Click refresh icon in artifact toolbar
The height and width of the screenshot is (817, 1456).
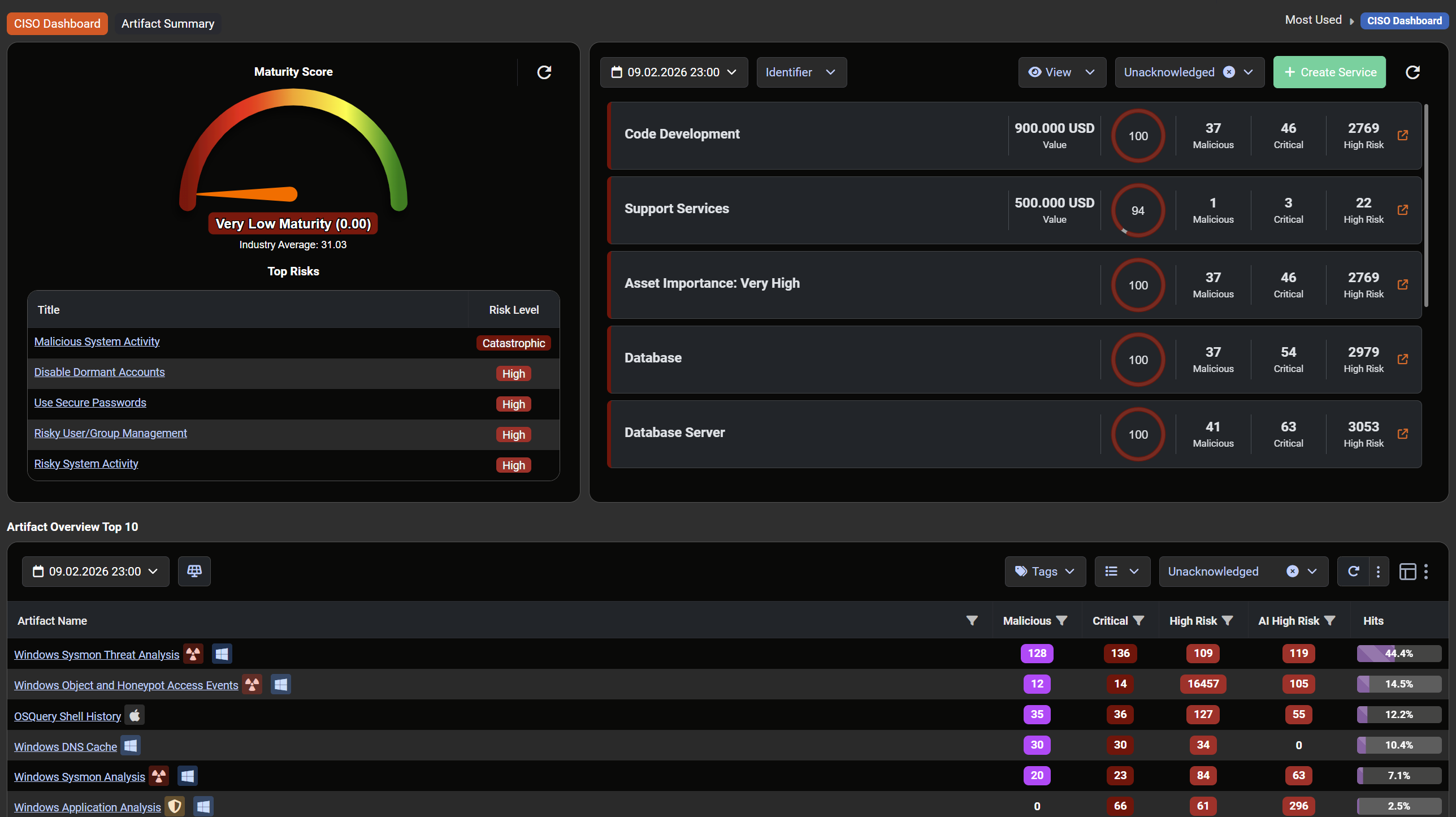[1353, 571]
